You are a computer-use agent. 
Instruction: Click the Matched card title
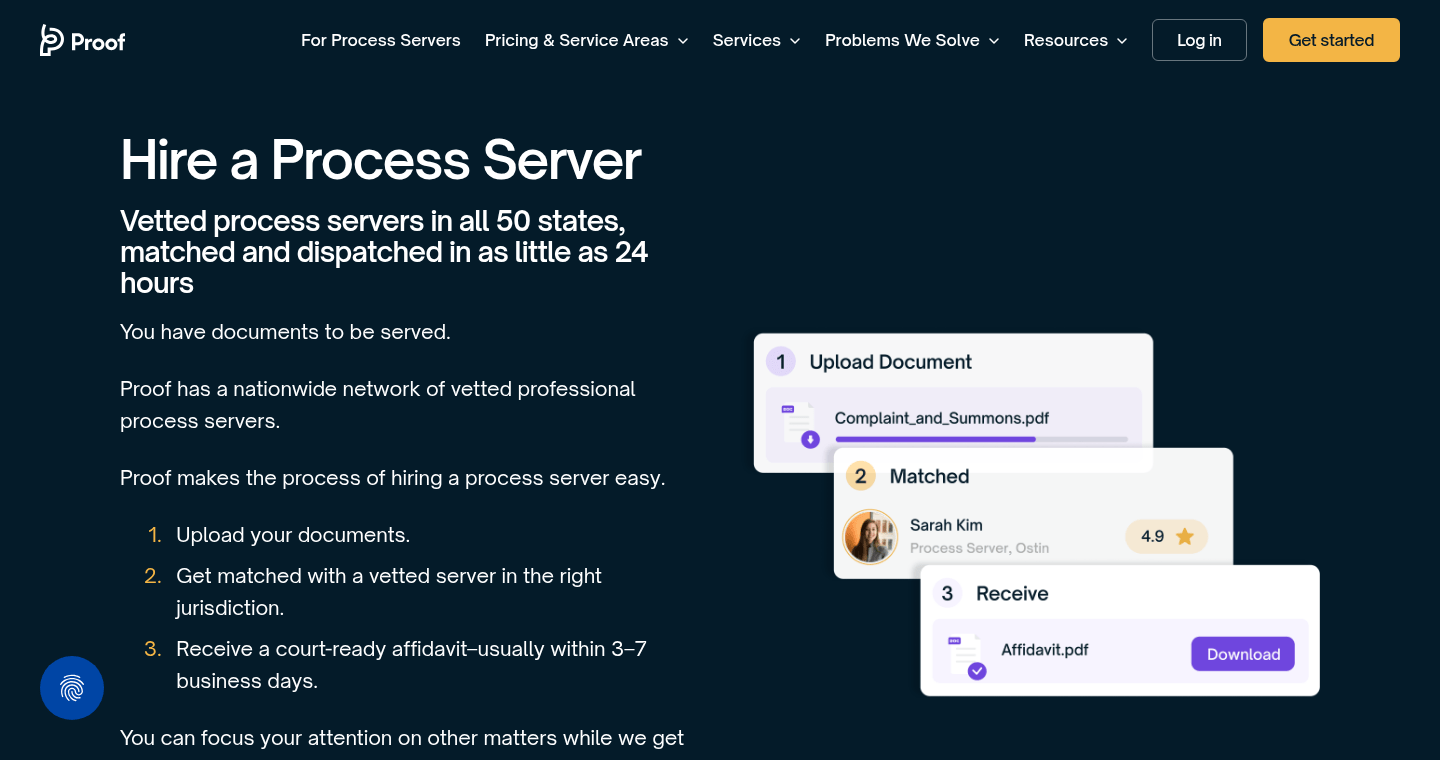(x=930, y=476)
